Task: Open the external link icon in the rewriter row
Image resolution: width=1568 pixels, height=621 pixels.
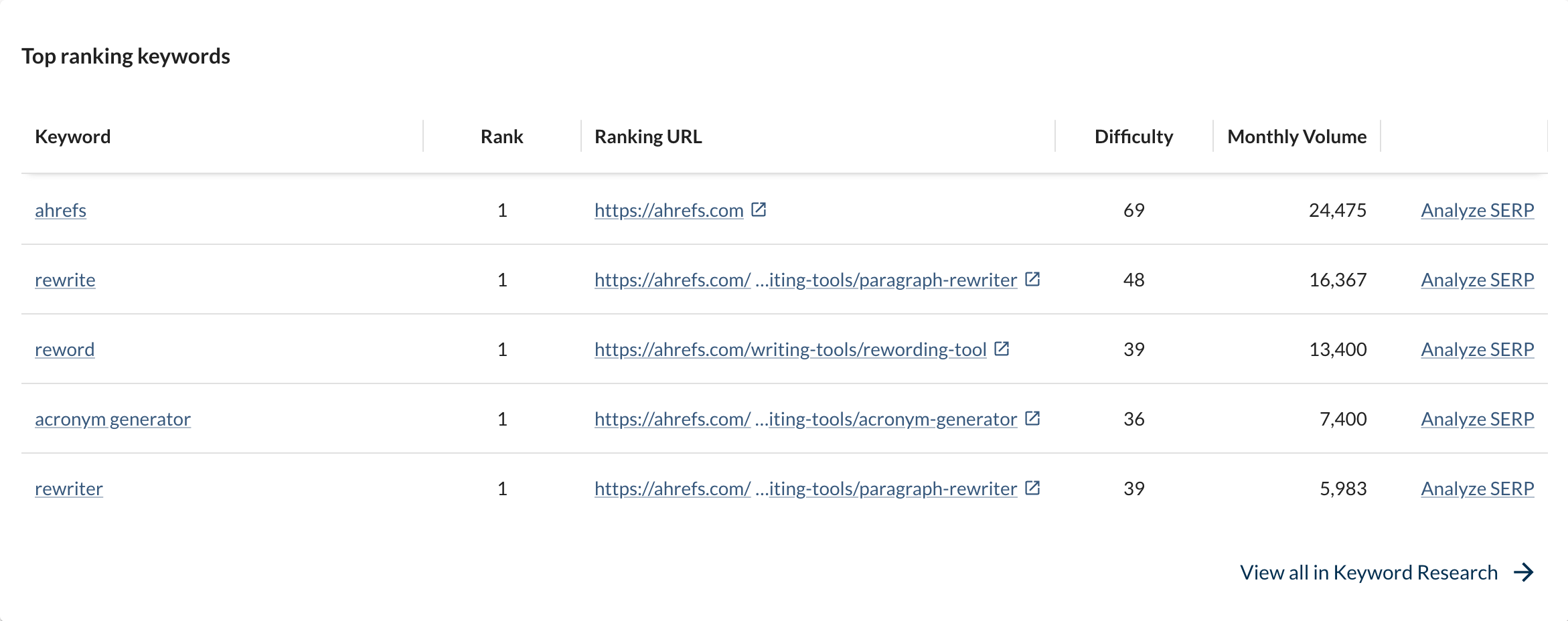Action: pos(1032,488)
